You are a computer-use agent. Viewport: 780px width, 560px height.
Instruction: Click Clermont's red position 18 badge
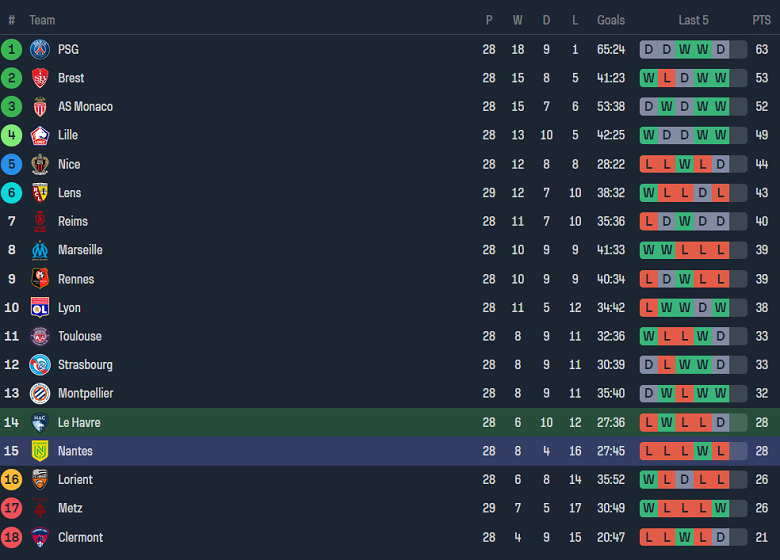click(x=11, y=537)
